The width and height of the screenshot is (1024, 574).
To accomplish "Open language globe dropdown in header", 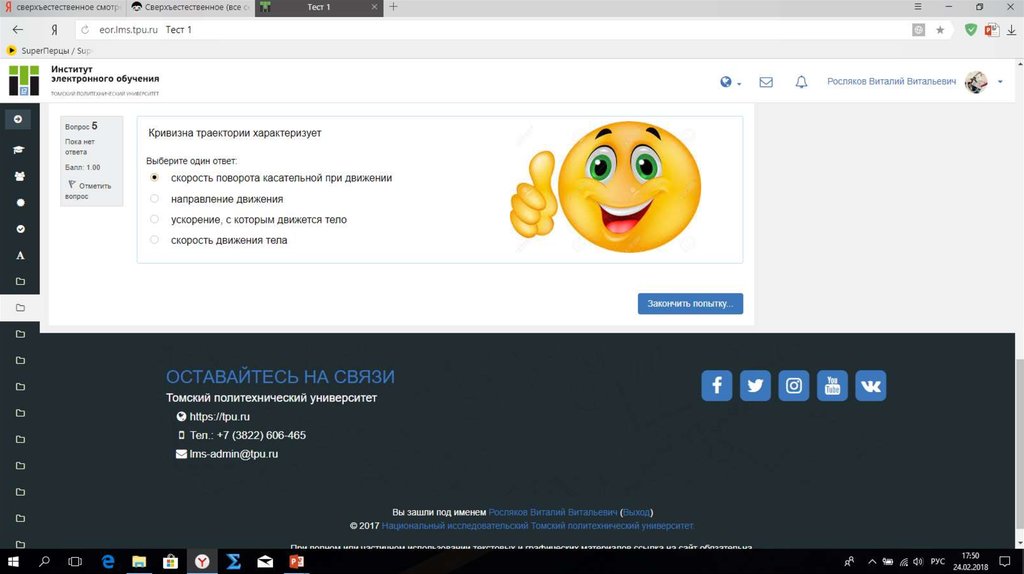I will pos(730,82).
